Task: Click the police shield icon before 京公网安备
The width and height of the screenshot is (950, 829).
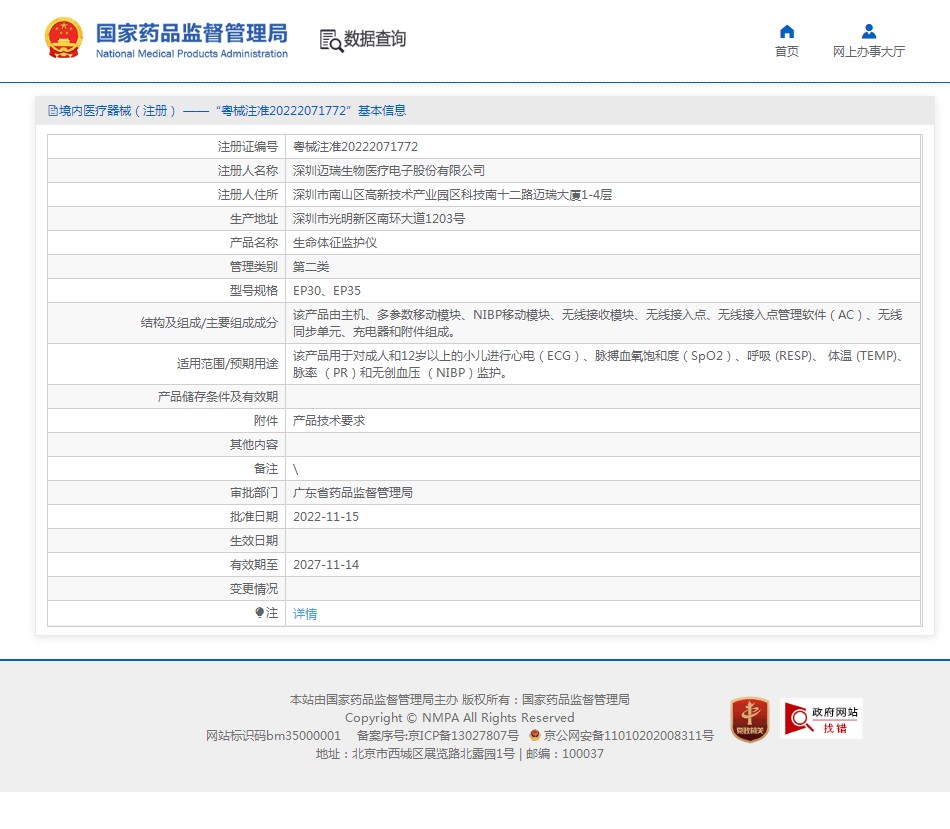Action: [534, 735]
